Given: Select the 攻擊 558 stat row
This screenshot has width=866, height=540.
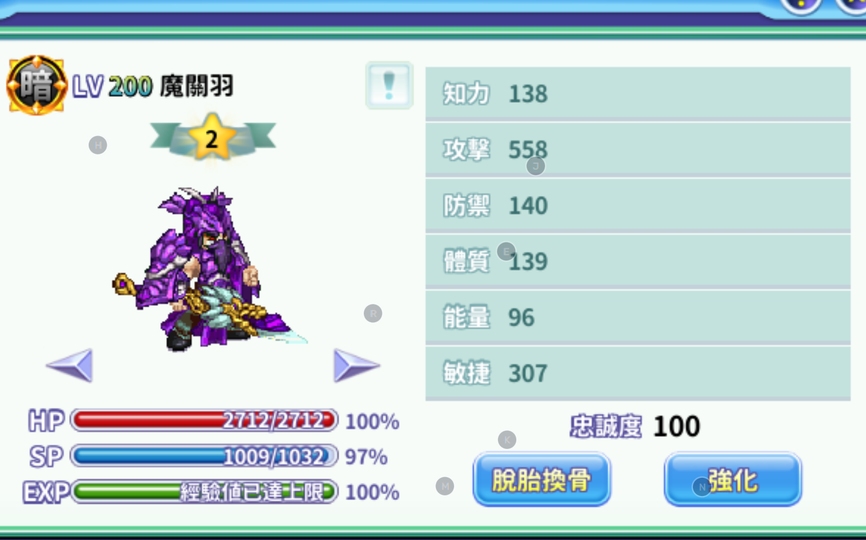Looking at the screenshot, I should 638,149.
